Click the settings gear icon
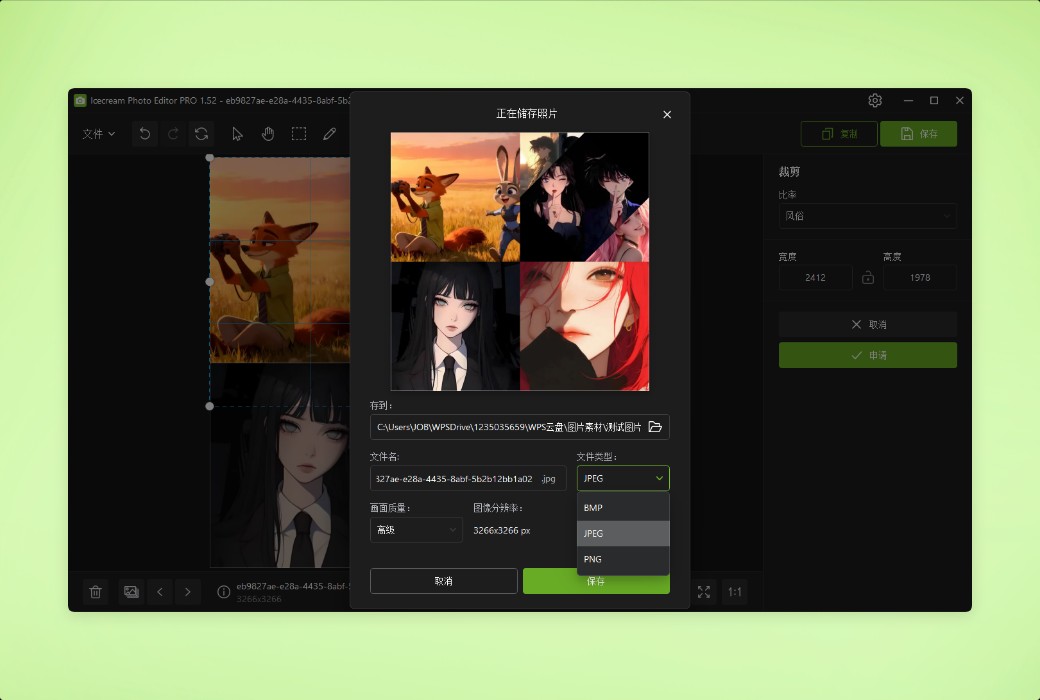 tap(875, 100)
